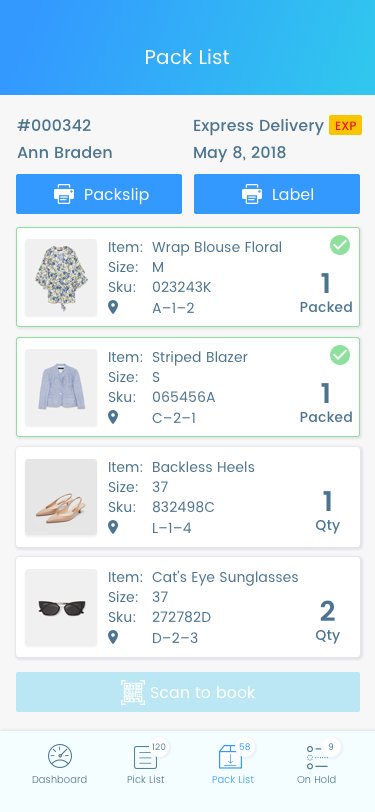Image resolution: width=375 pixels, height=812 pixels.
Task: Tap the Scan to book button
Action: coord(188,692)
